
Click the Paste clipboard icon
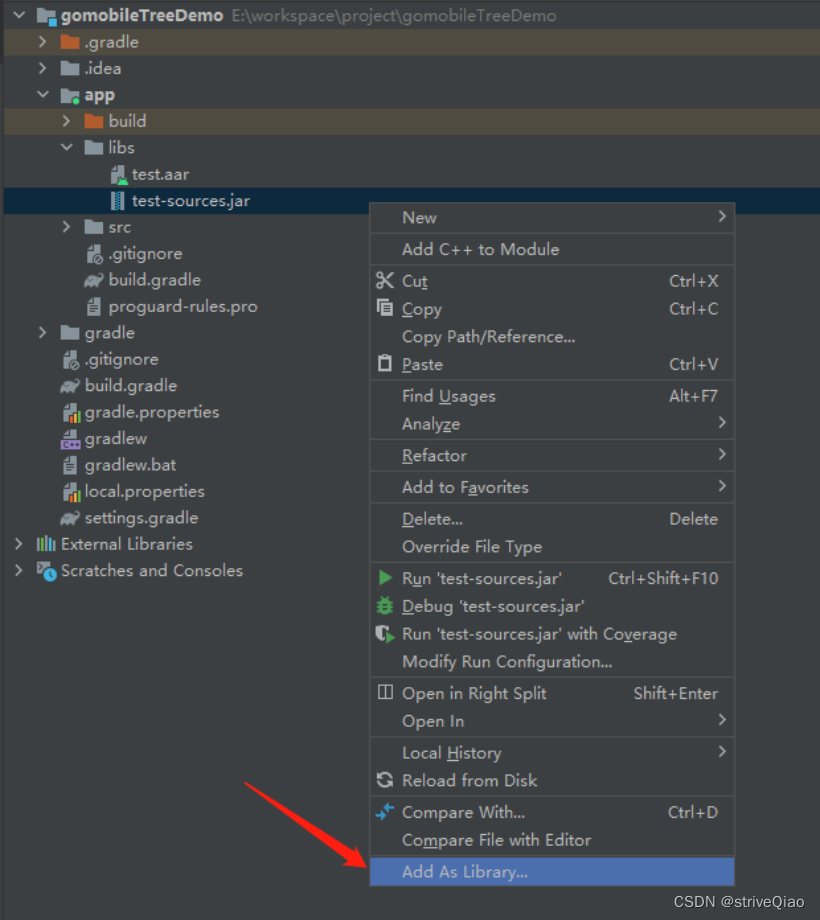[385, 363]
